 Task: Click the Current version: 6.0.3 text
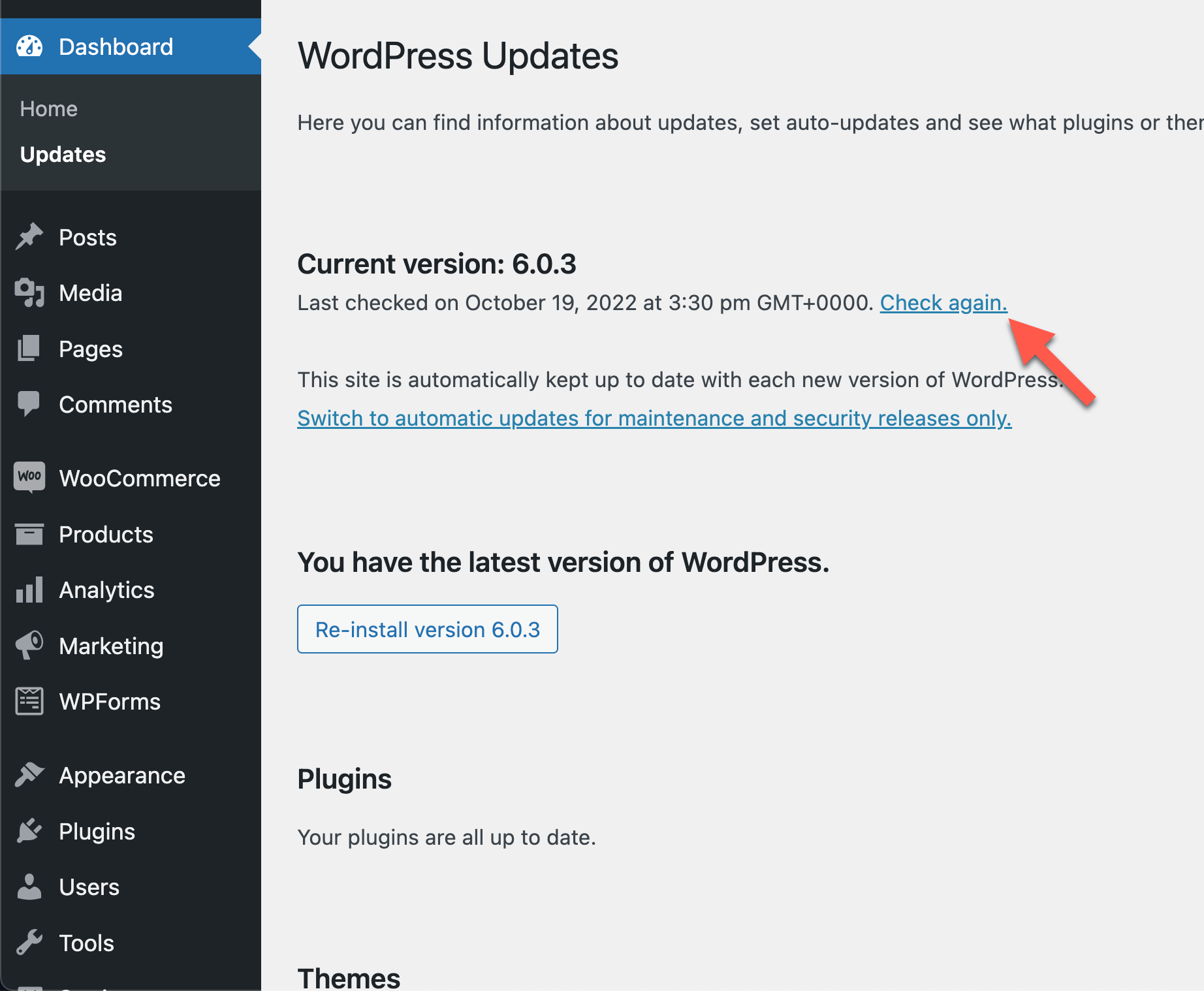click(437, 264)
